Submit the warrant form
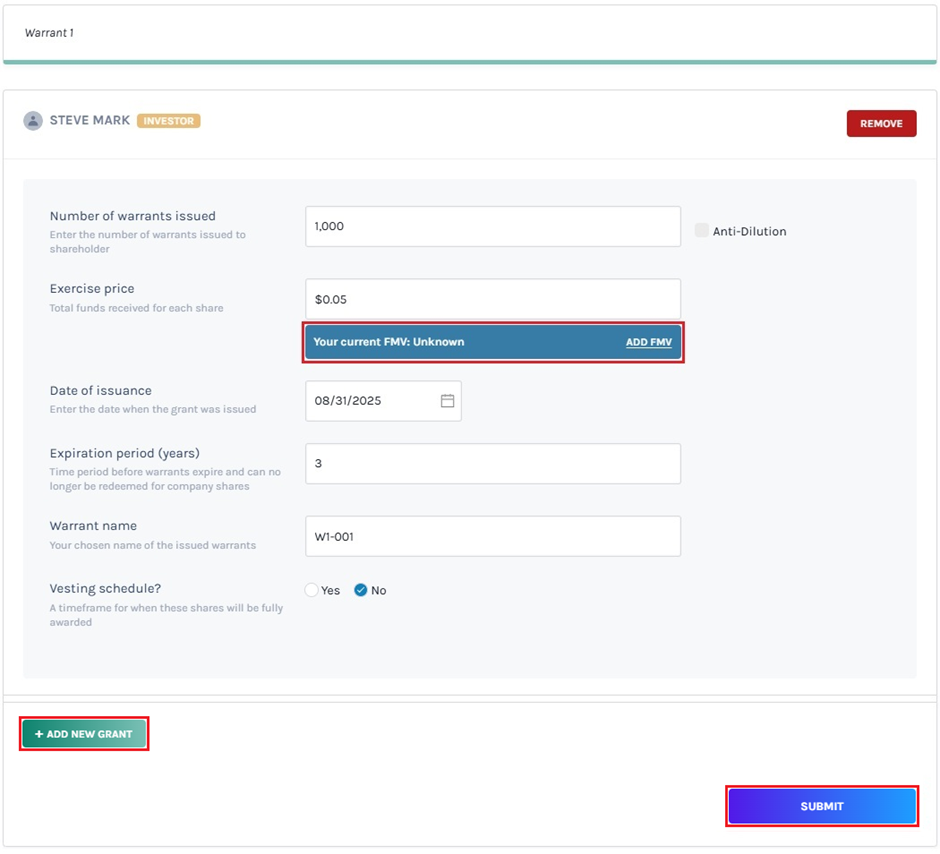The width and height of the screenshot is (940, 854). (x=821, y=806)
